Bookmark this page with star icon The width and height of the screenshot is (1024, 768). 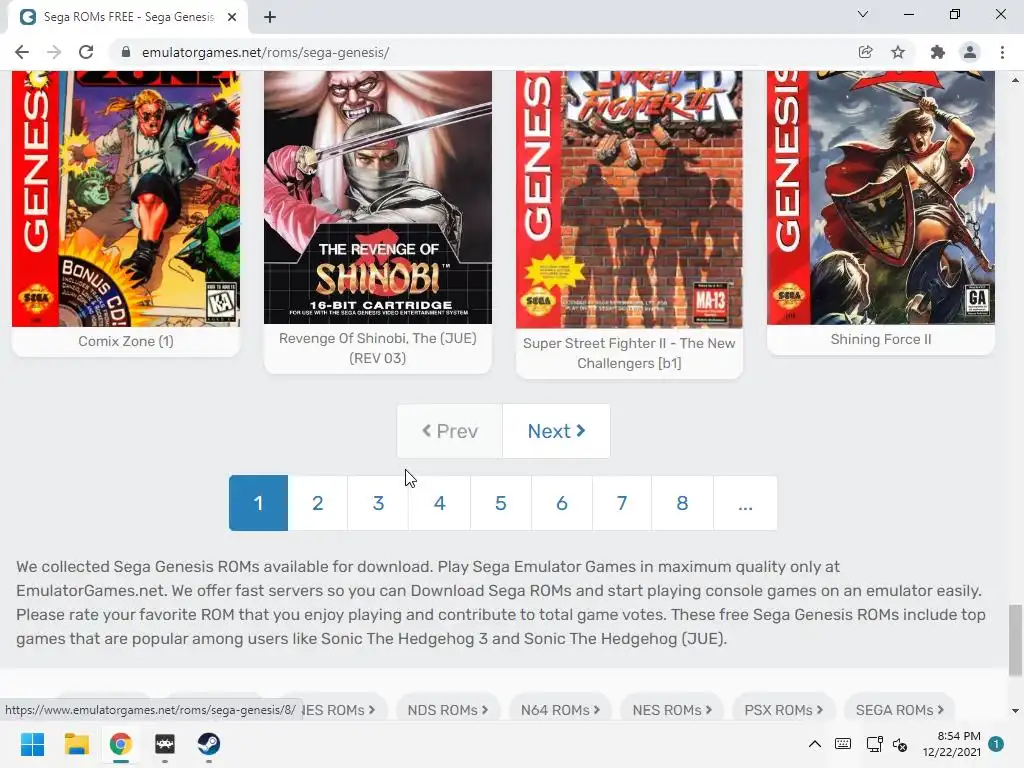click(x=898, y=52)
